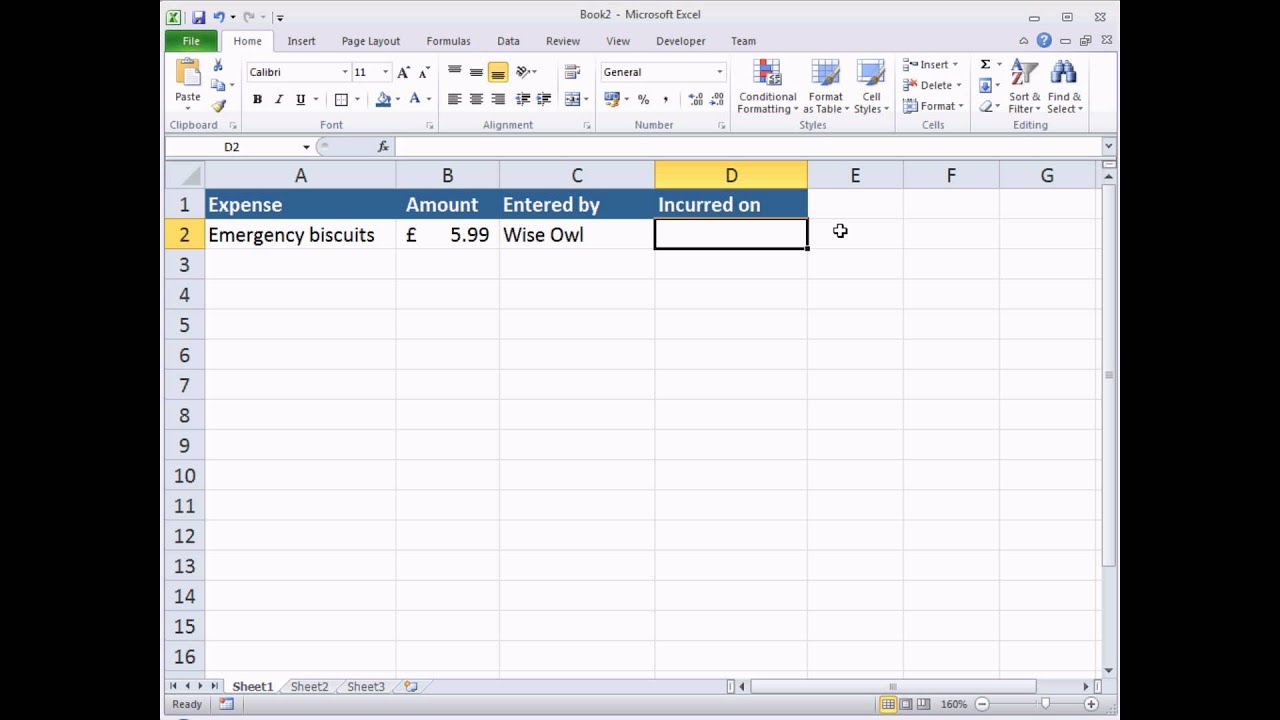Switch to the Data tab
Viewport: 1280px width, 720px height.
(508, 41)
